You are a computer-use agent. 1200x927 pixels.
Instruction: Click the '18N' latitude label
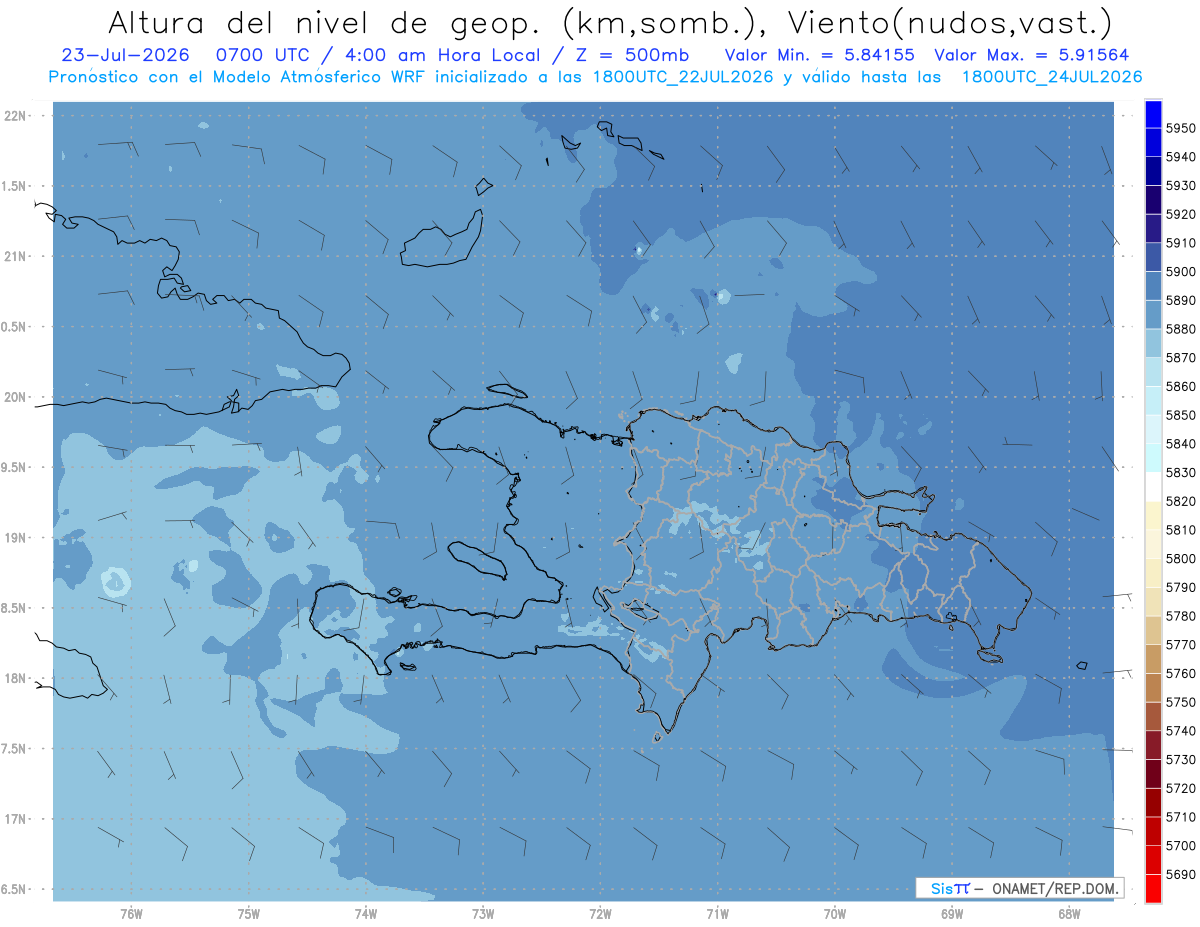click(x=16, y=678)
